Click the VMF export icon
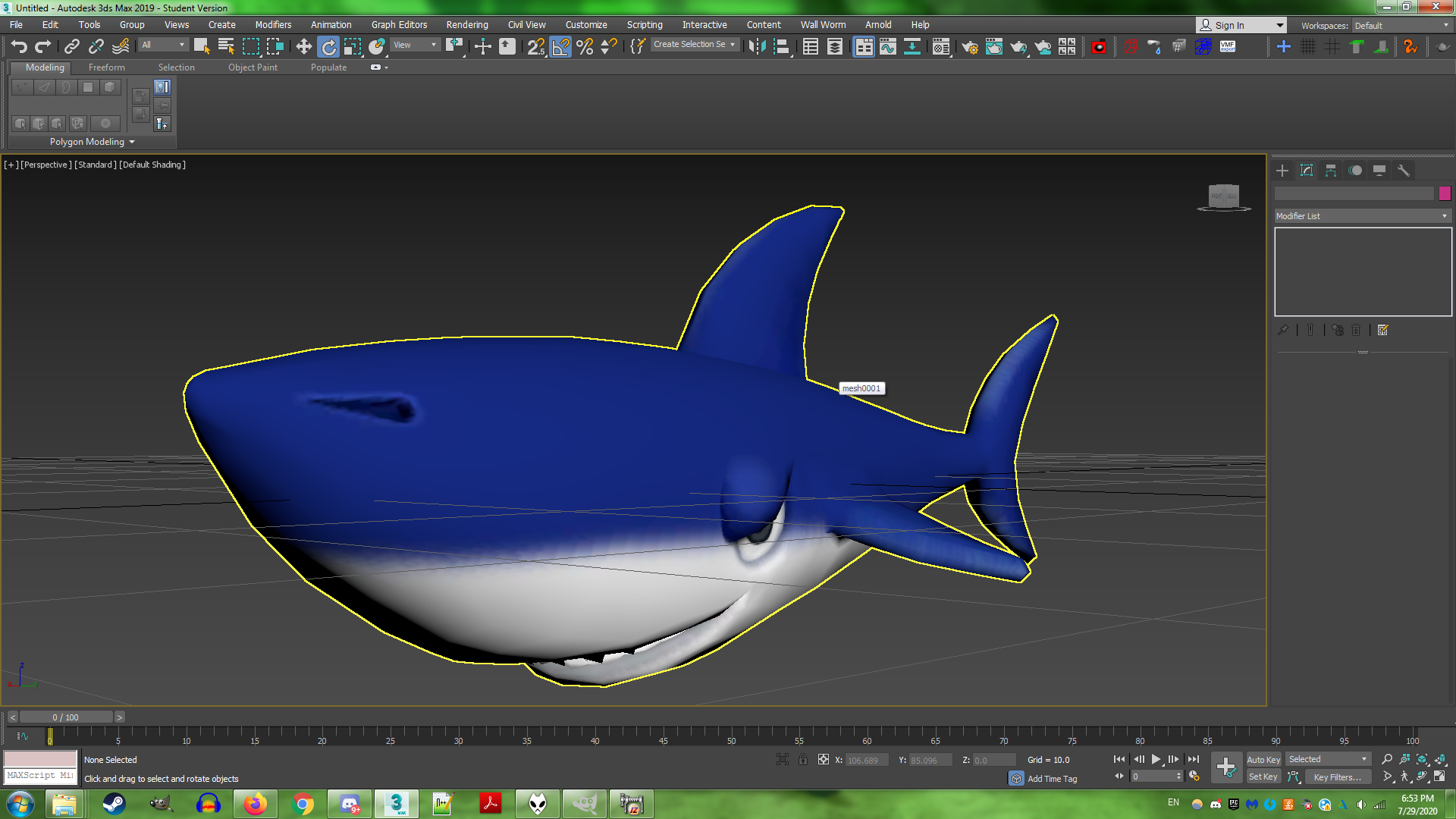 click(x=1228, y=47)
